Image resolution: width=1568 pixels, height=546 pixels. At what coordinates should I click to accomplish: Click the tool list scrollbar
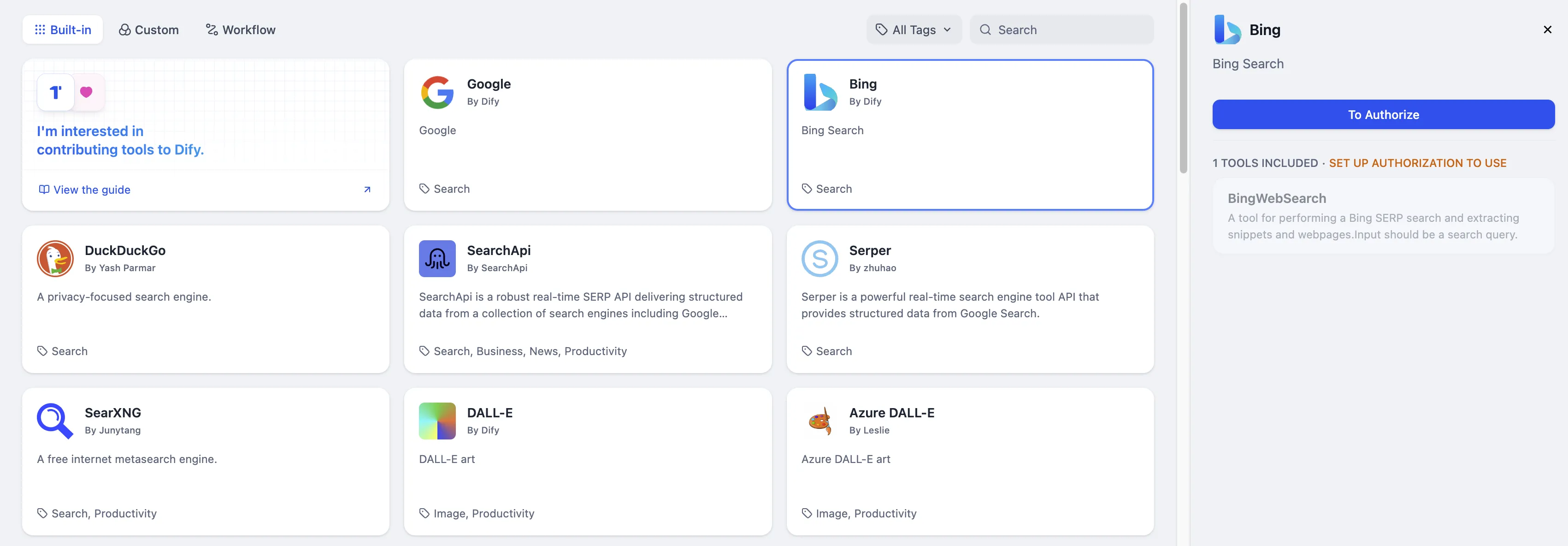point(1183,88)
